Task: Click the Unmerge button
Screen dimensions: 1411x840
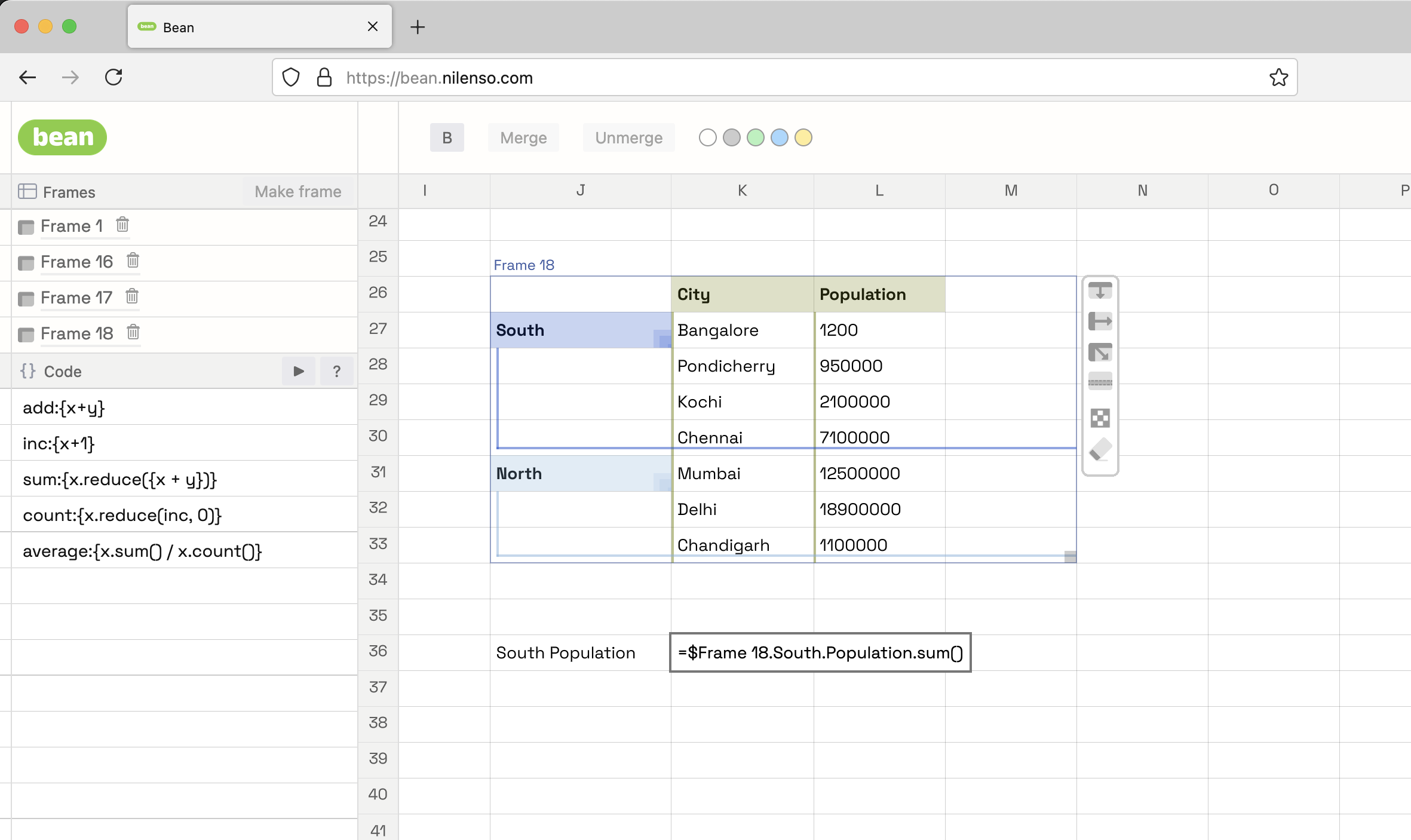Action: point(628,137)
